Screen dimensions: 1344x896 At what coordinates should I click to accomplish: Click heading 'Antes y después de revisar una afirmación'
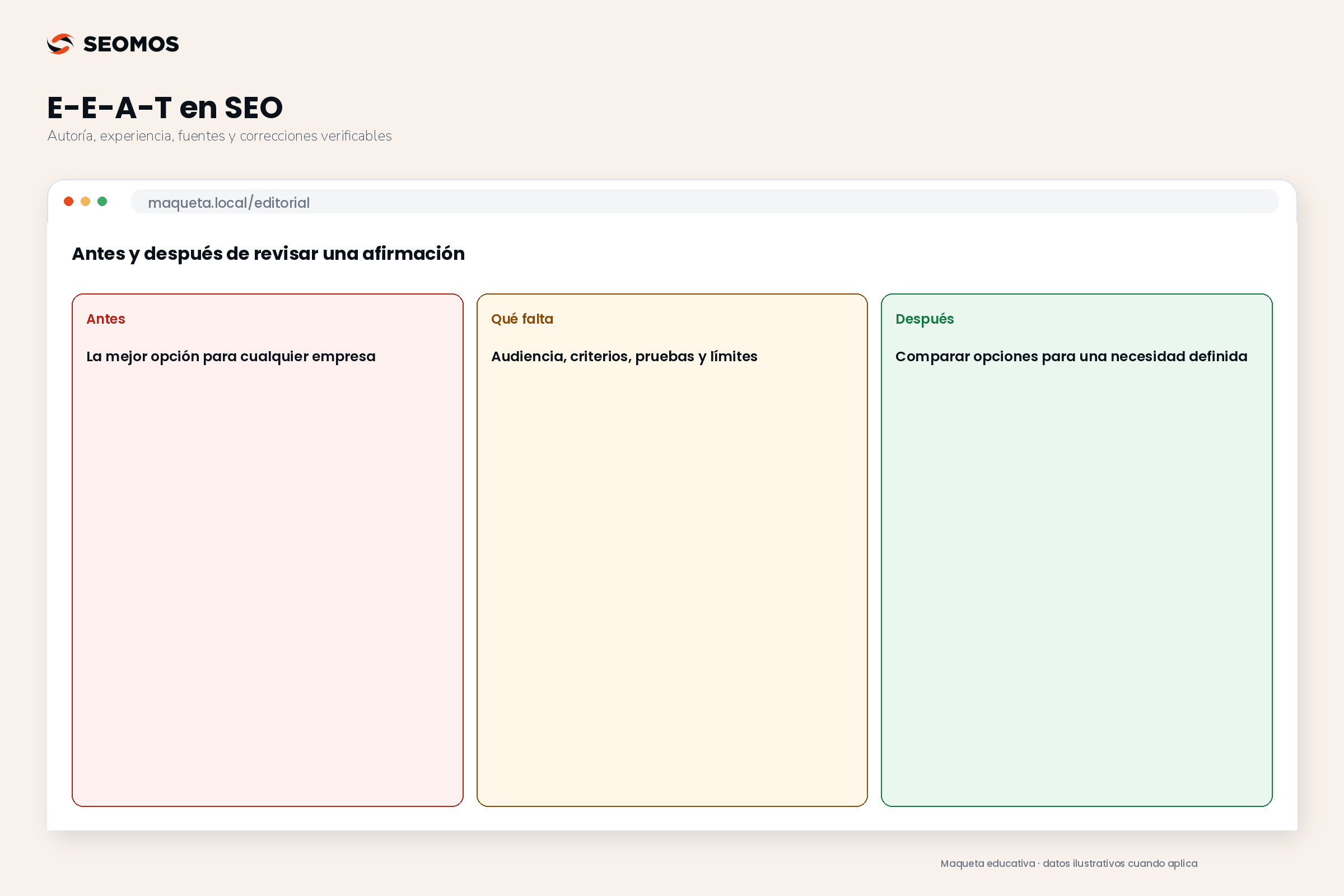point(269,254)
